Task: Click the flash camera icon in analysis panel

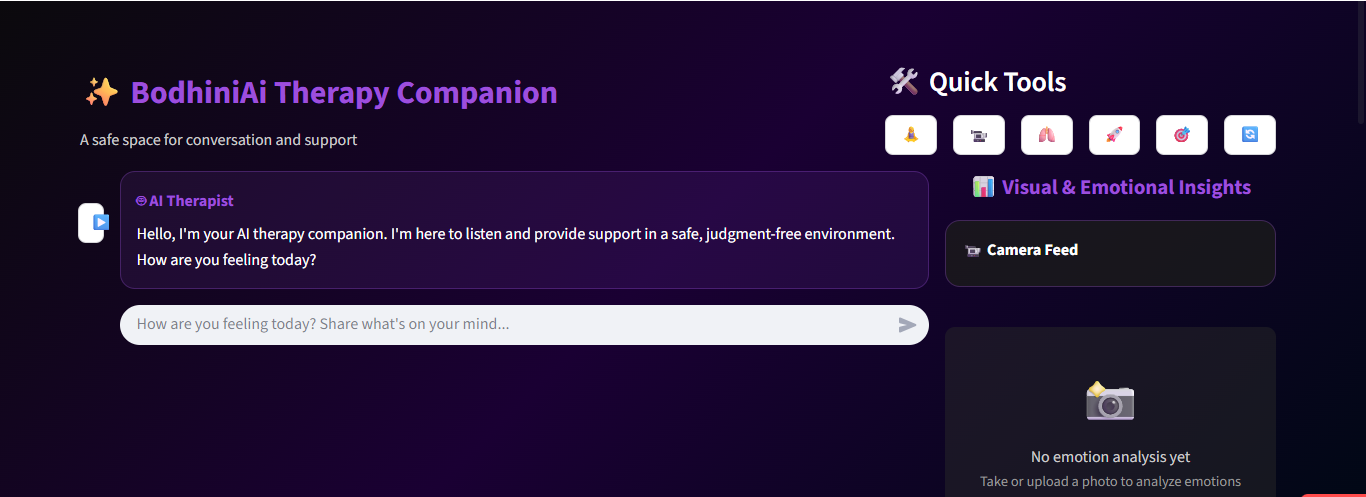Action: pos(1110,400)
